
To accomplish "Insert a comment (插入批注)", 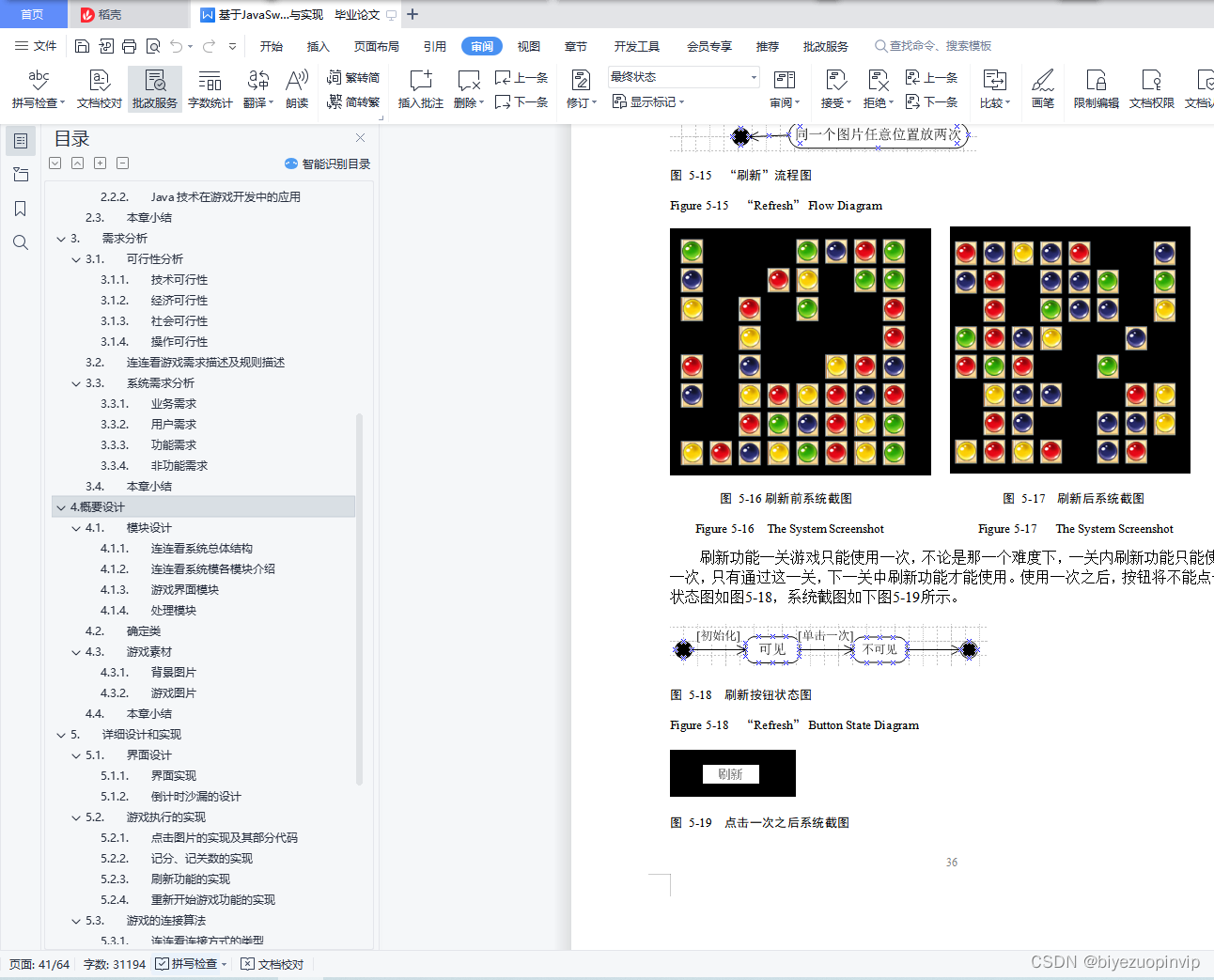I will coord(420,89).
